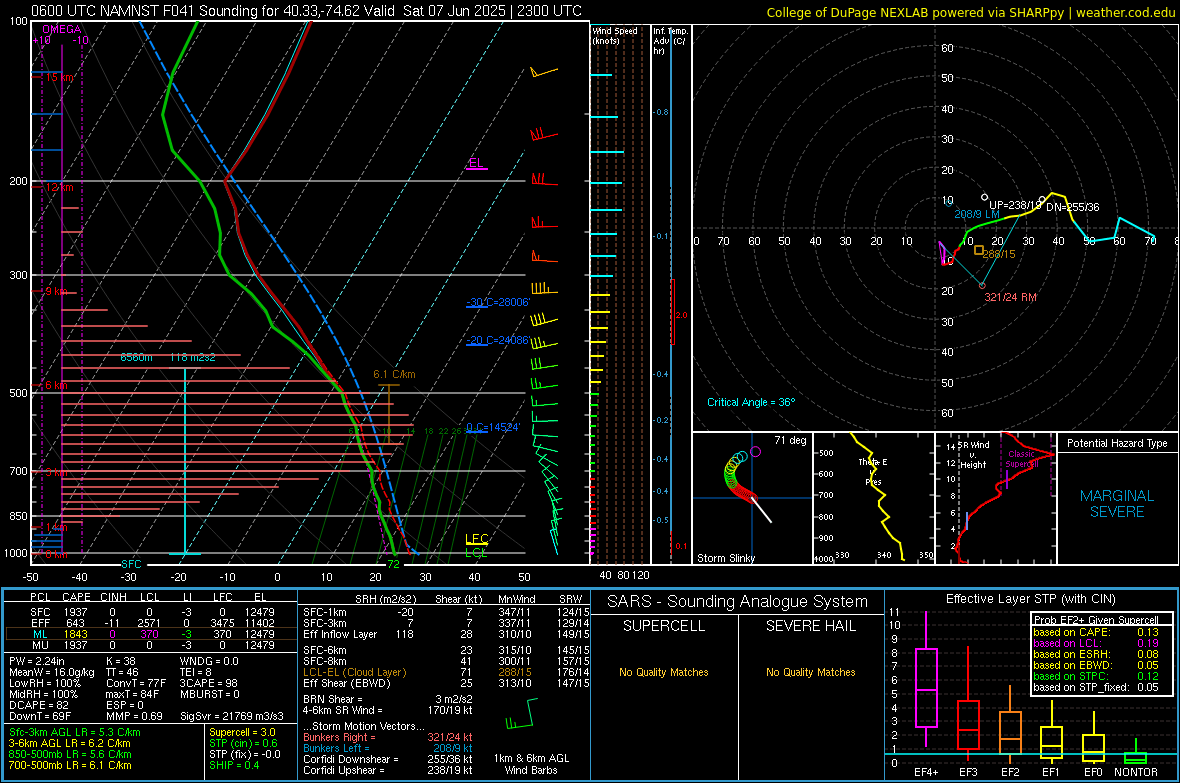Click the Theta-E v. Pres panel label
The width and height of the screenshot is (1180, 783).
[873, 471]
